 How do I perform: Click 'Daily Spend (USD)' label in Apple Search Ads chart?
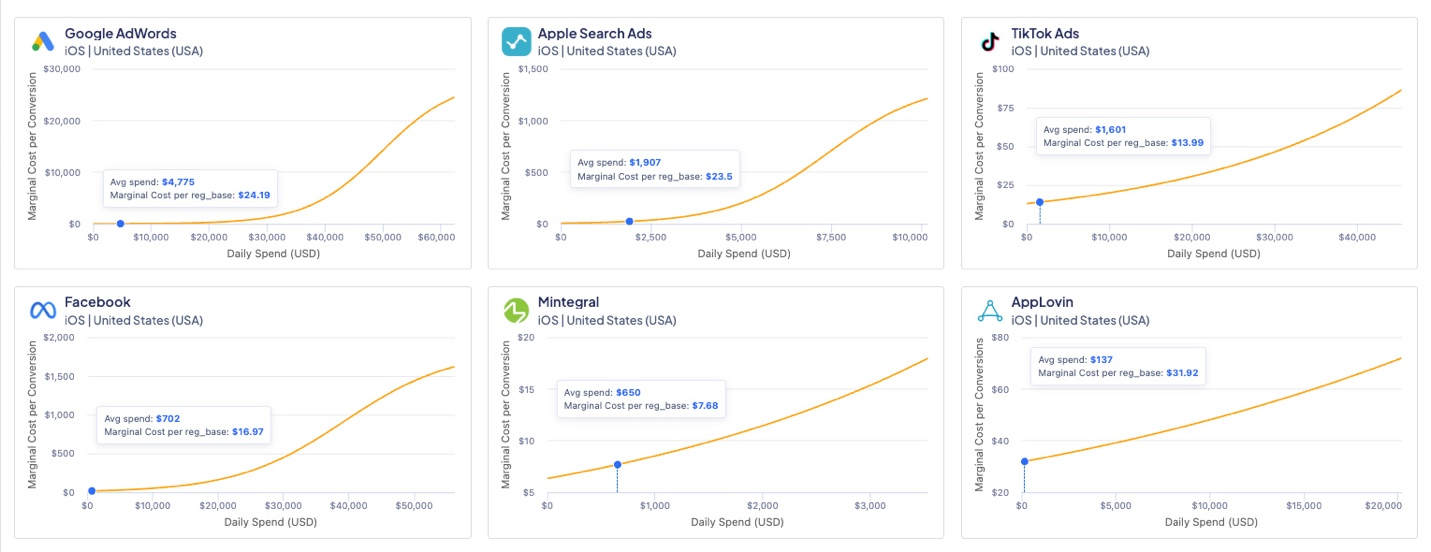click(744, 253)
